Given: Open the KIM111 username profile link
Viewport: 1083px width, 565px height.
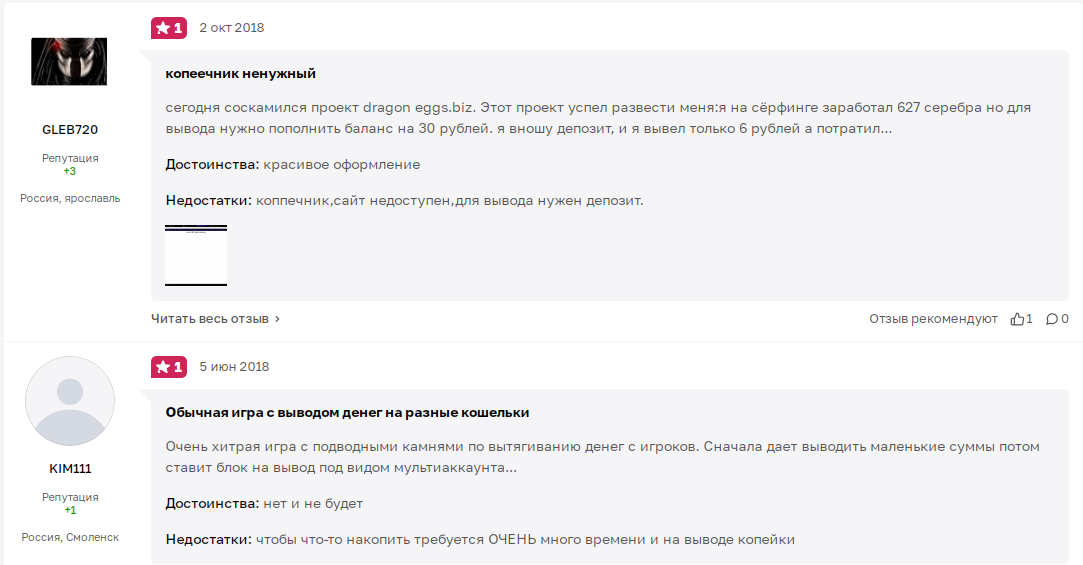Looking at the screenshot, I should coord(70,469).
